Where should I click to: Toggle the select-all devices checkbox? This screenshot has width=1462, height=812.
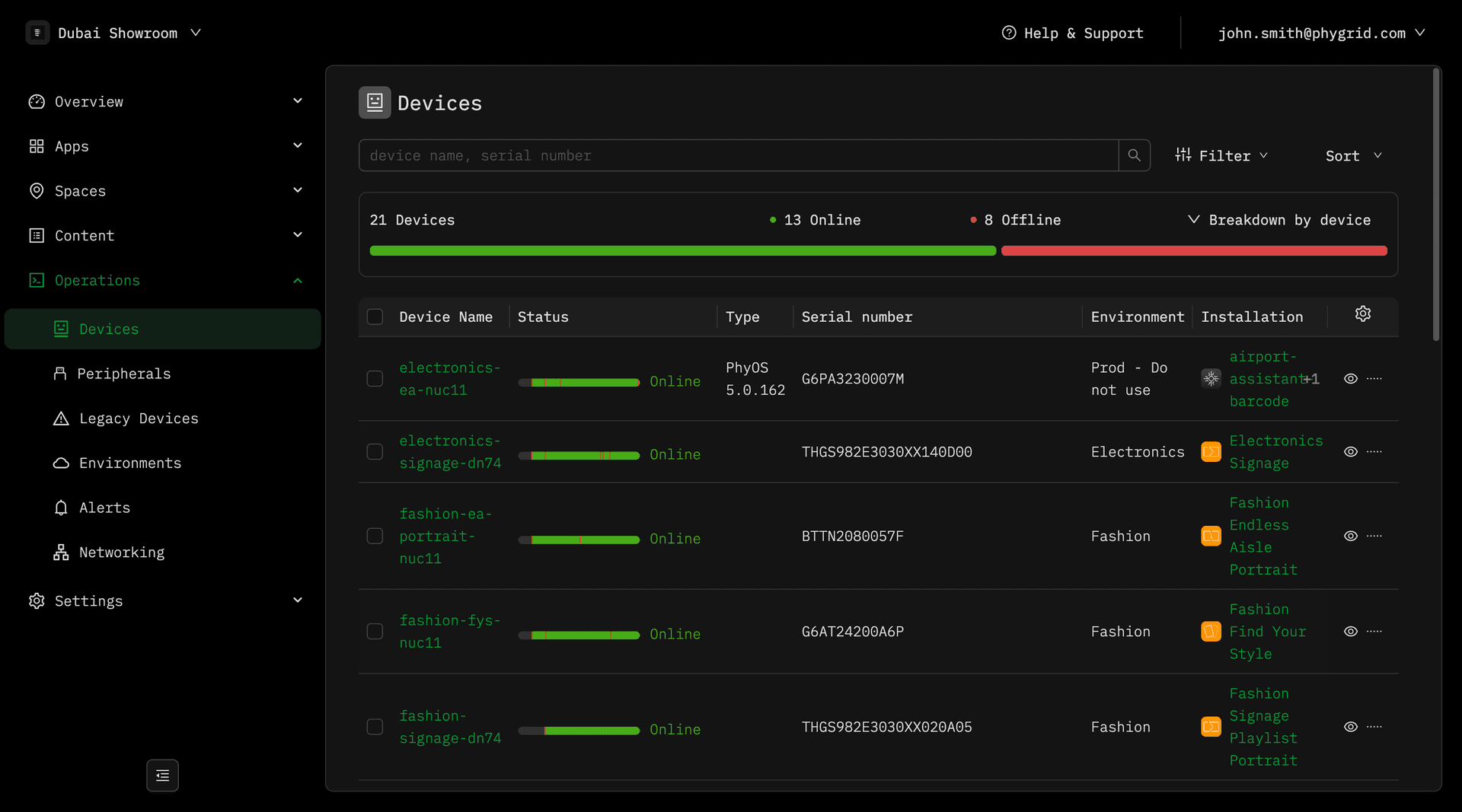point(375,317)
